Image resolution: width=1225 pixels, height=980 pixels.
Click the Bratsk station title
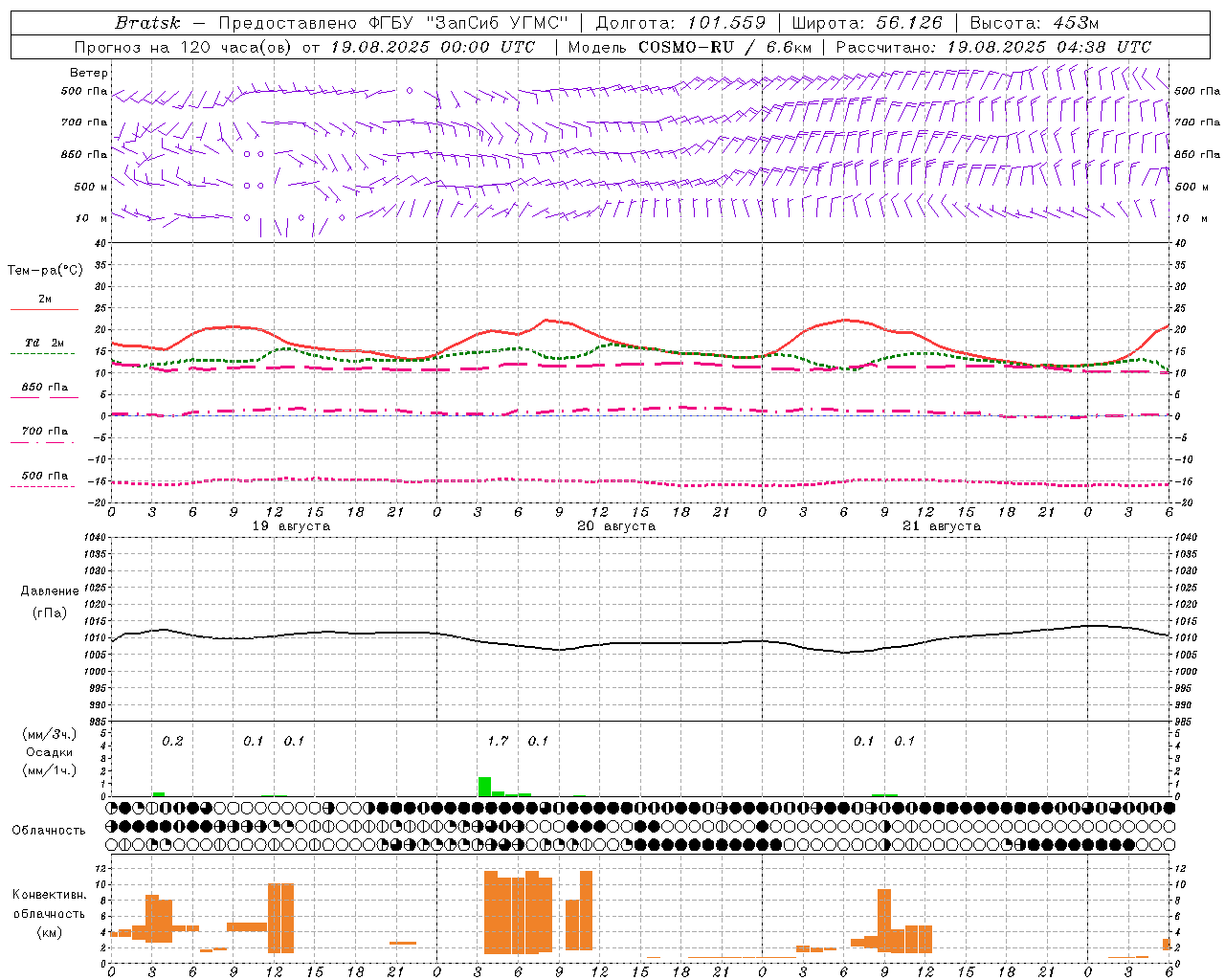(x=147, y=22)
